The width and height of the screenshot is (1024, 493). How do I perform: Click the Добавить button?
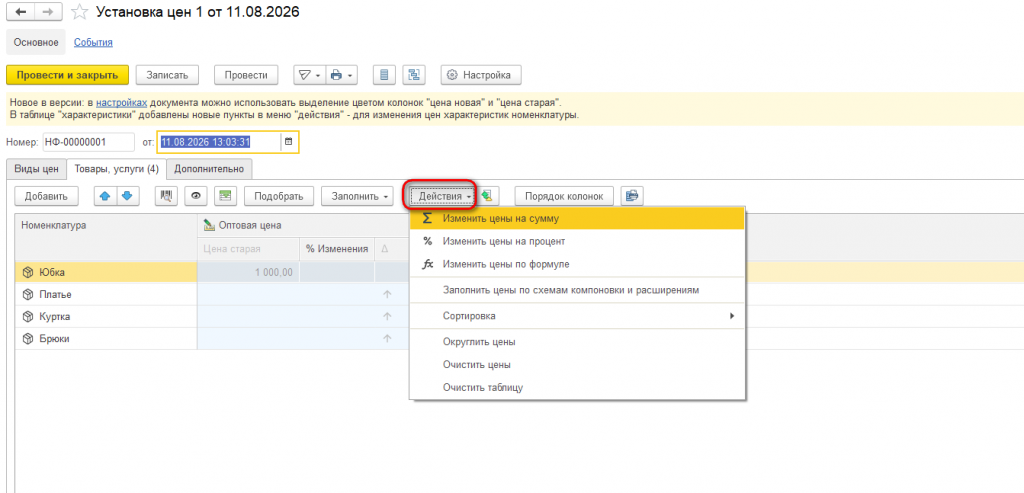click(x=46, y=195)
